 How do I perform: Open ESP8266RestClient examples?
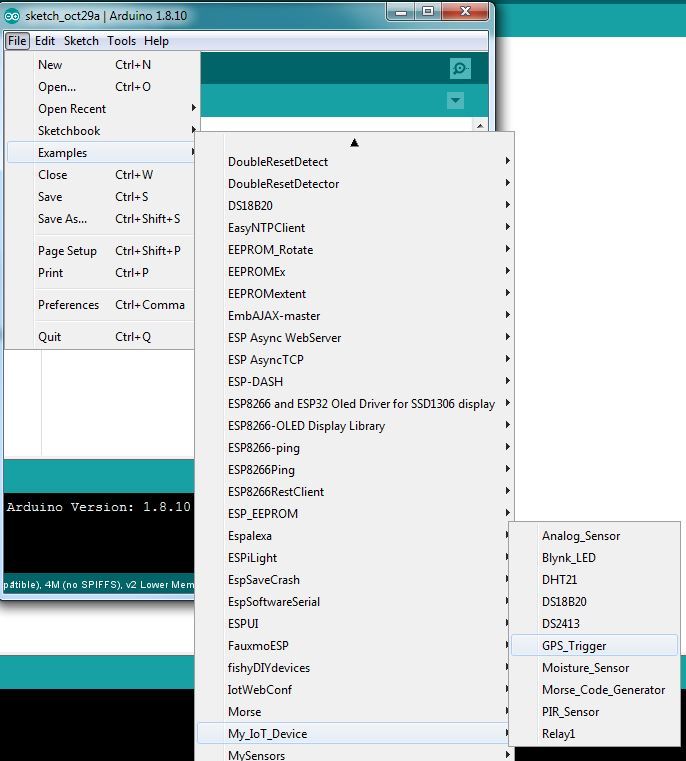(x=354, y=492)
